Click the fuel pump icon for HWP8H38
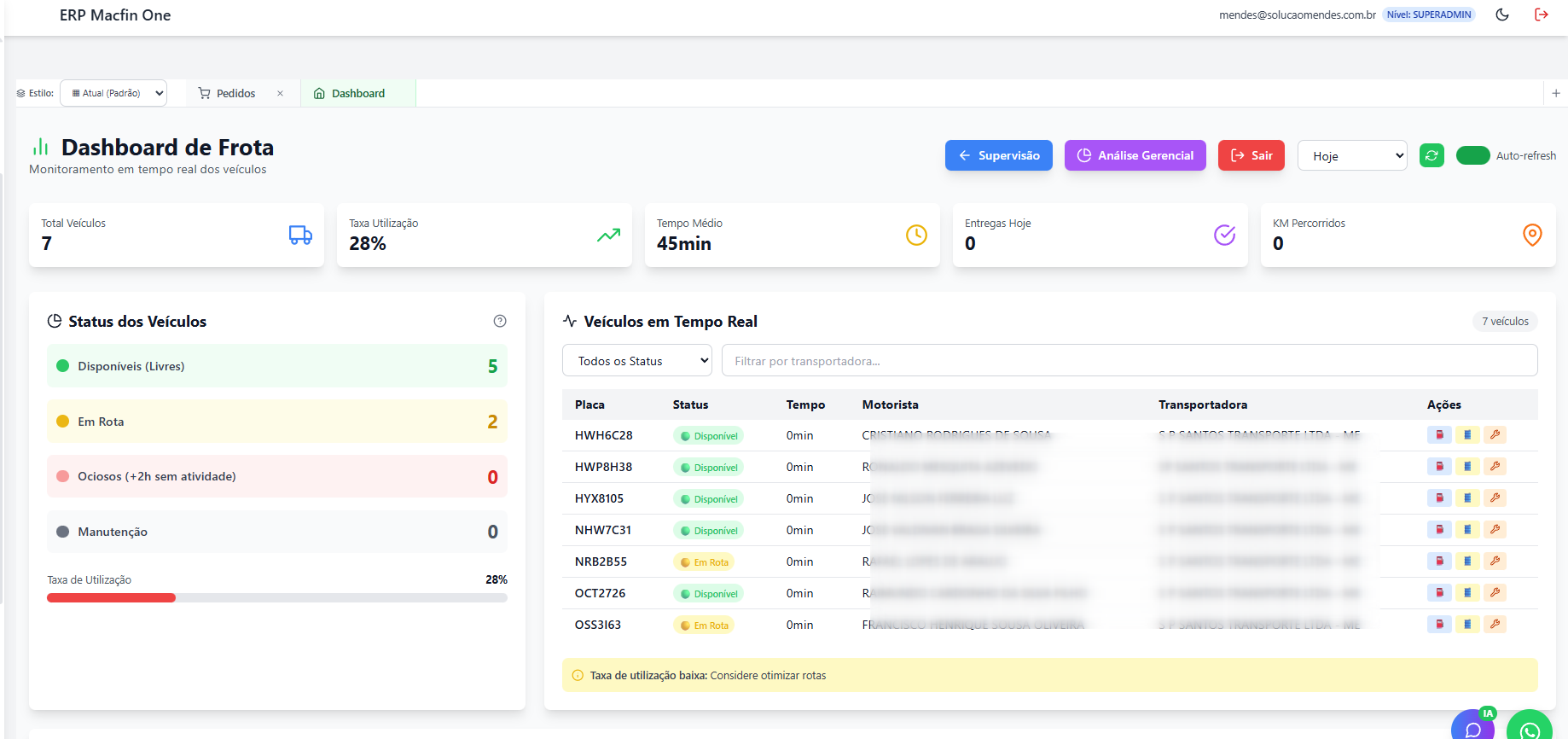This screenshot has height=739, width=1568. pyautogui.click(x=1439, y=467)
